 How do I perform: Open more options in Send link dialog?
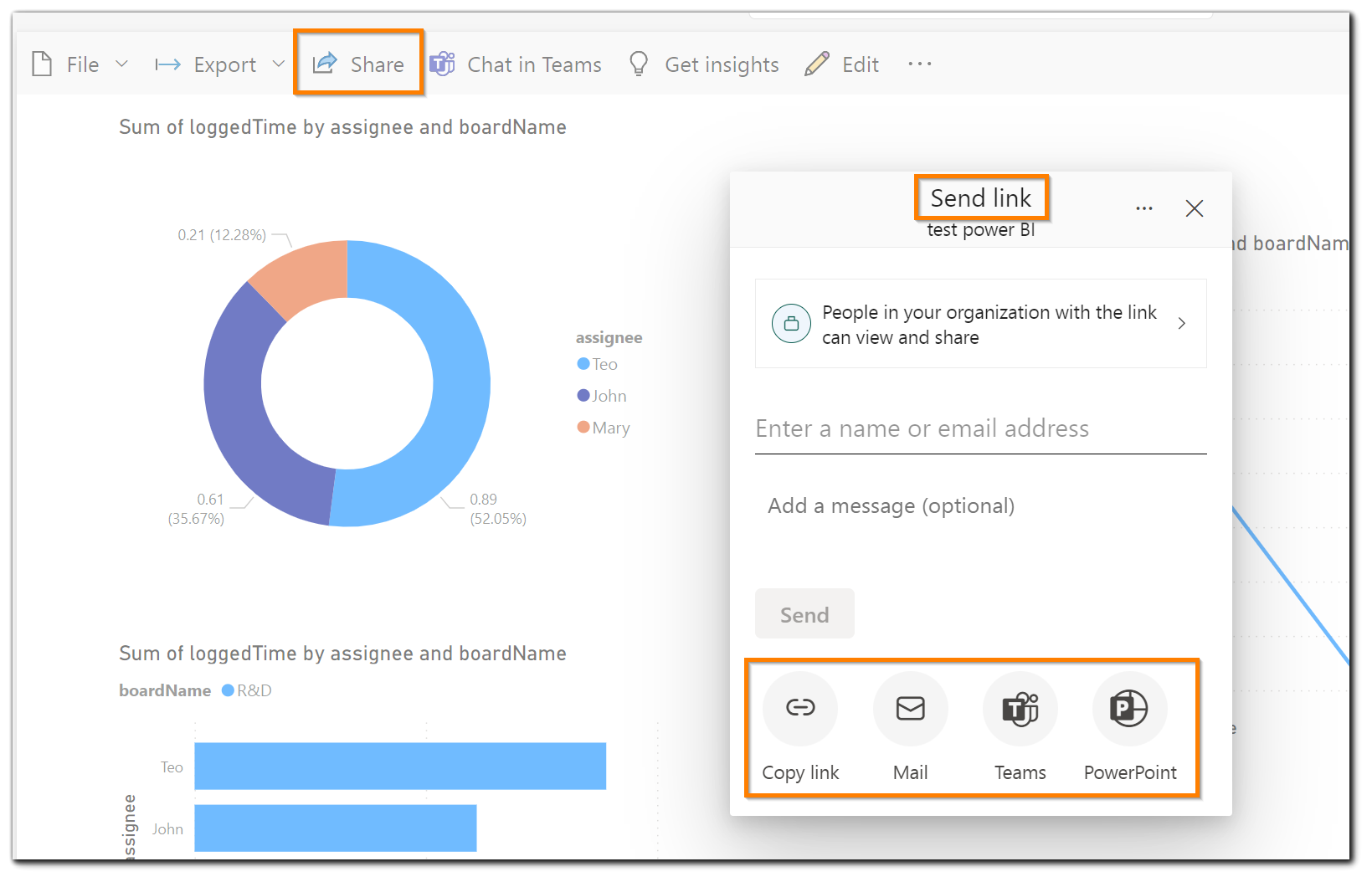1143,208
